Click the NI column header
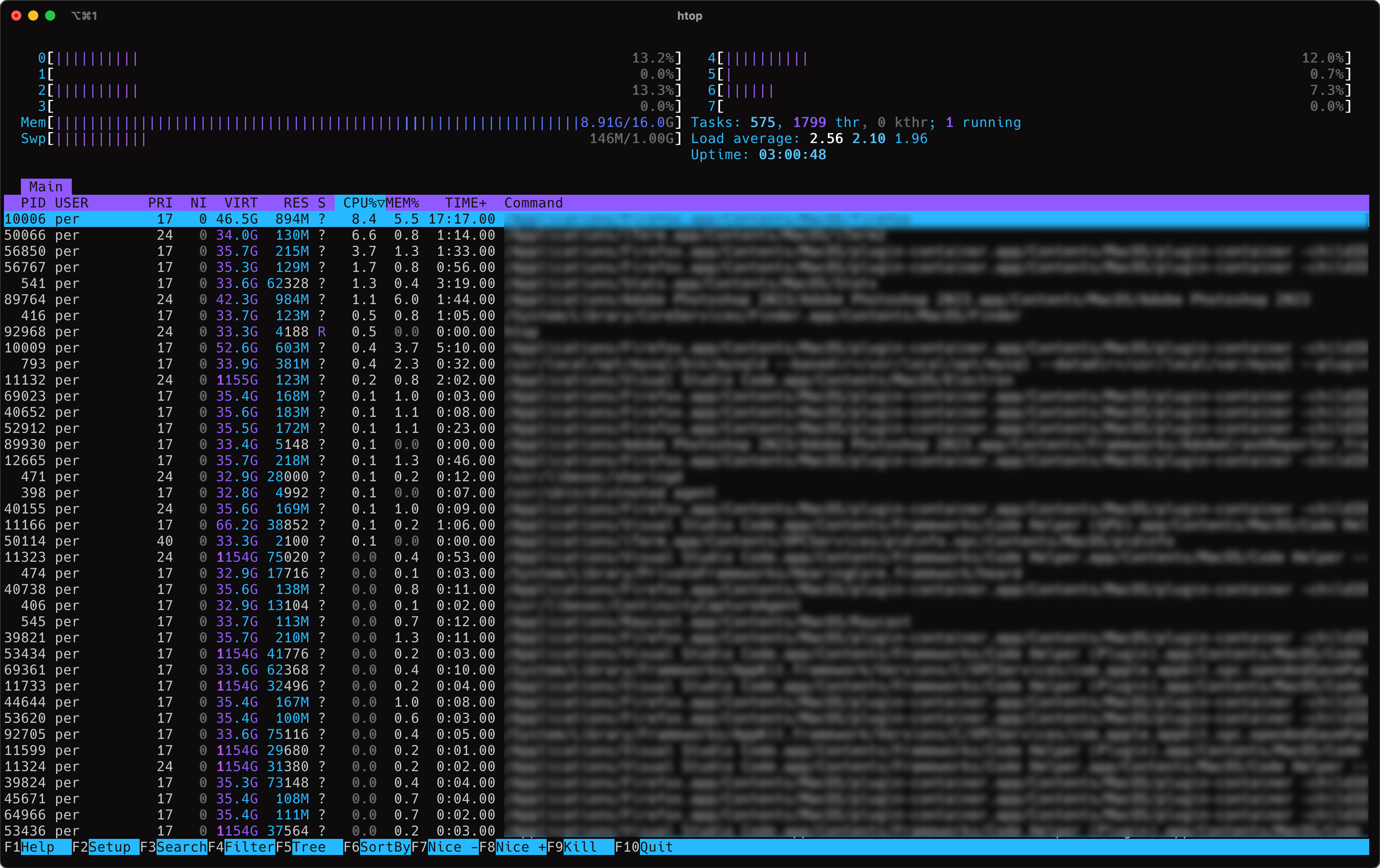This screenshot has height=868, width=1380. 198,203
